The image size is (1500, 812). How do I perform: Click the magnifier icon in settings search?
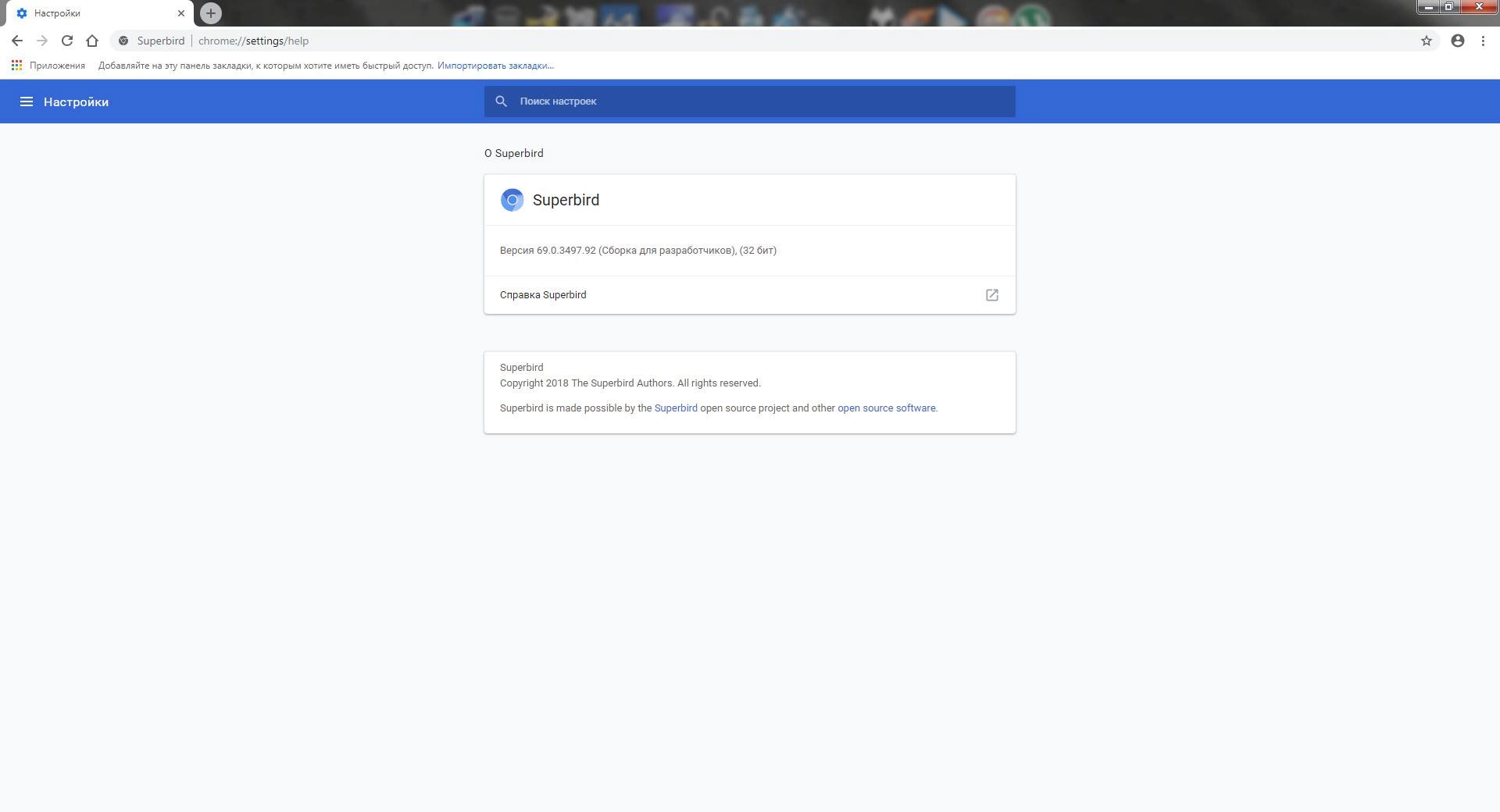click(x=502, y=101)
